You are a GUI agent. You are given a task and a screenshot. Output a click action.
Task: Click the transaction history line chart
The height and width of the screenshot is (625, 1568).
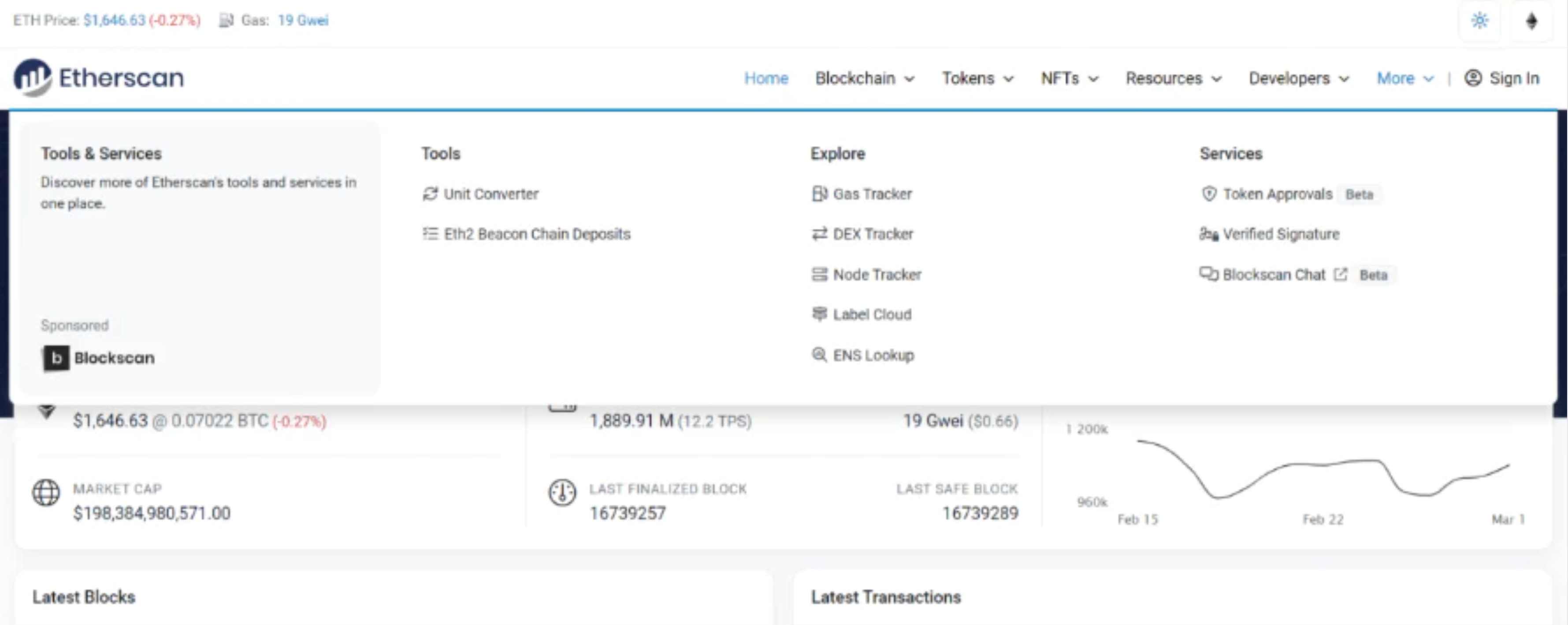tap(1323, 469)
